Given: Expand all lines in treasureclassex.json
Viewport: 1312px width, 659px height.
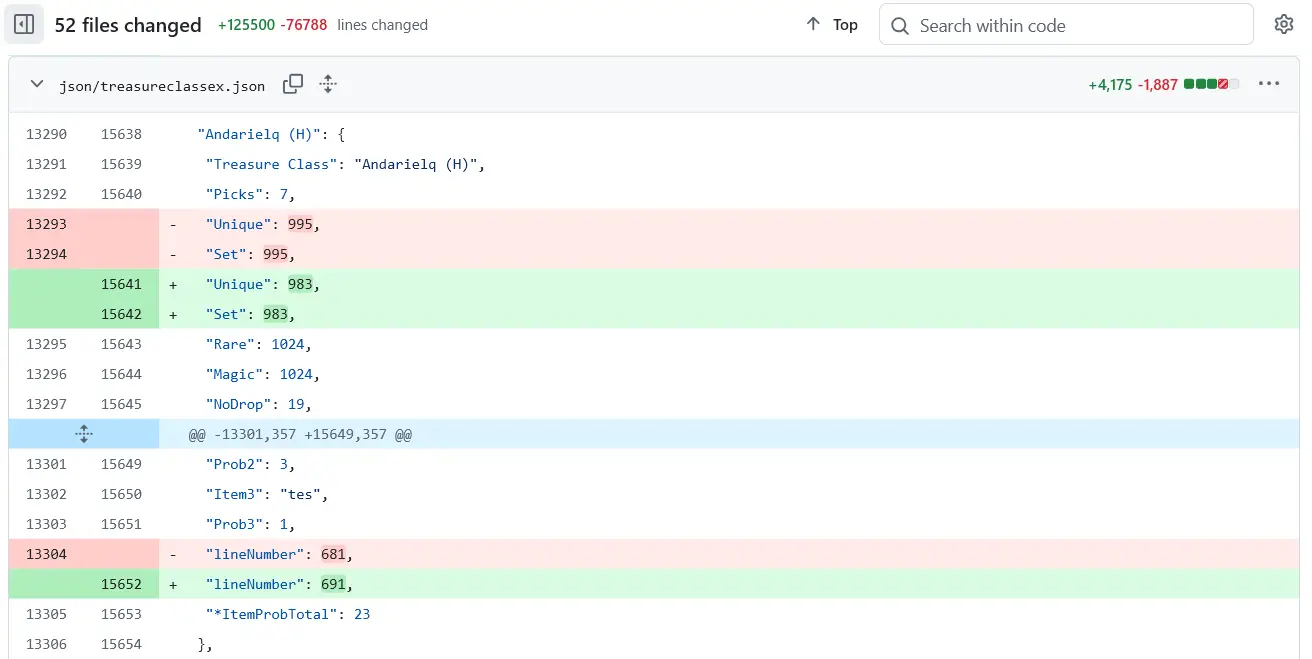Looking at the screenshot, I should [x=328, y=84].
